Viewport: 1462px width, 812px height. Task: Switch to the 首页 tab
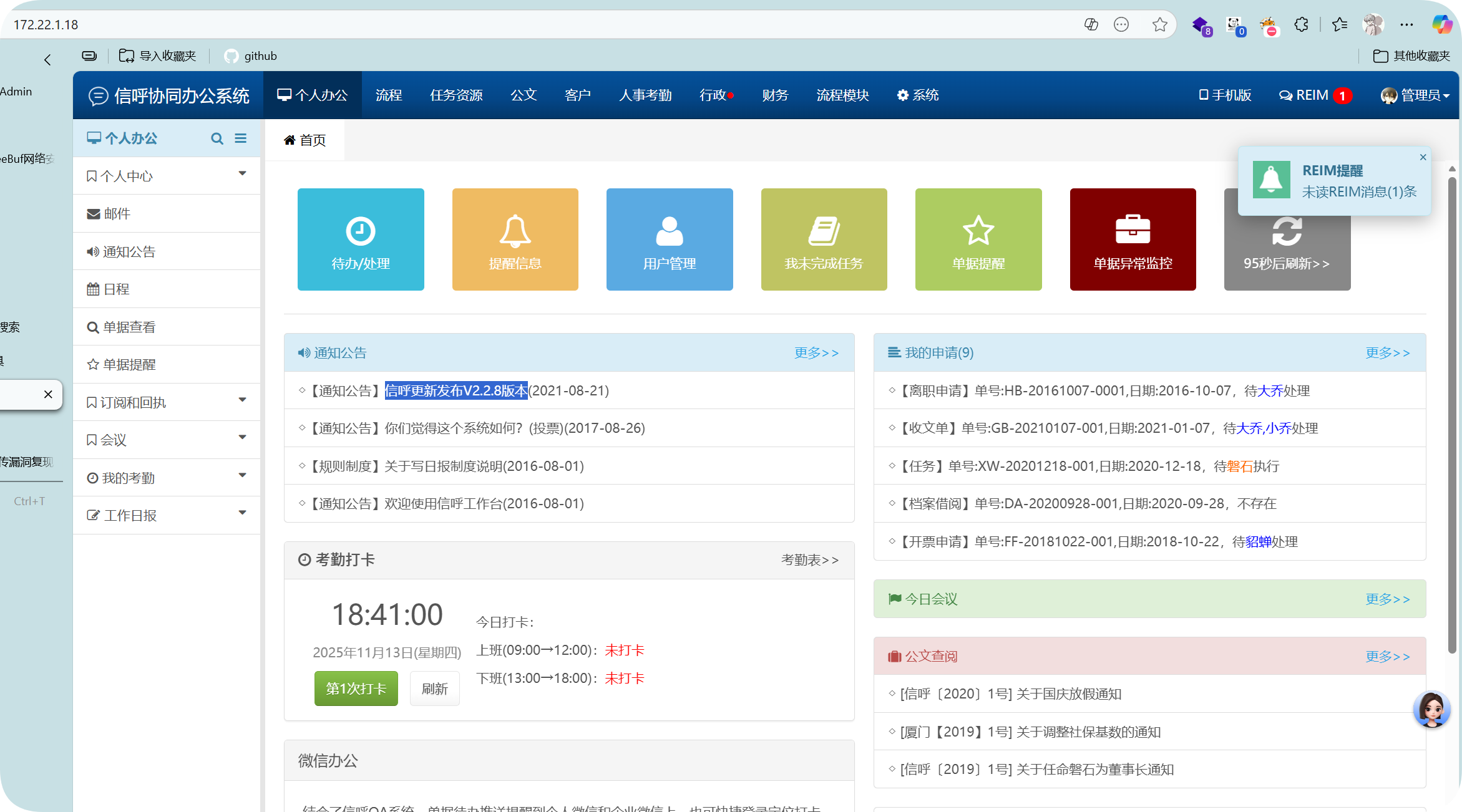pyautogui.click(x=305, y=140)
